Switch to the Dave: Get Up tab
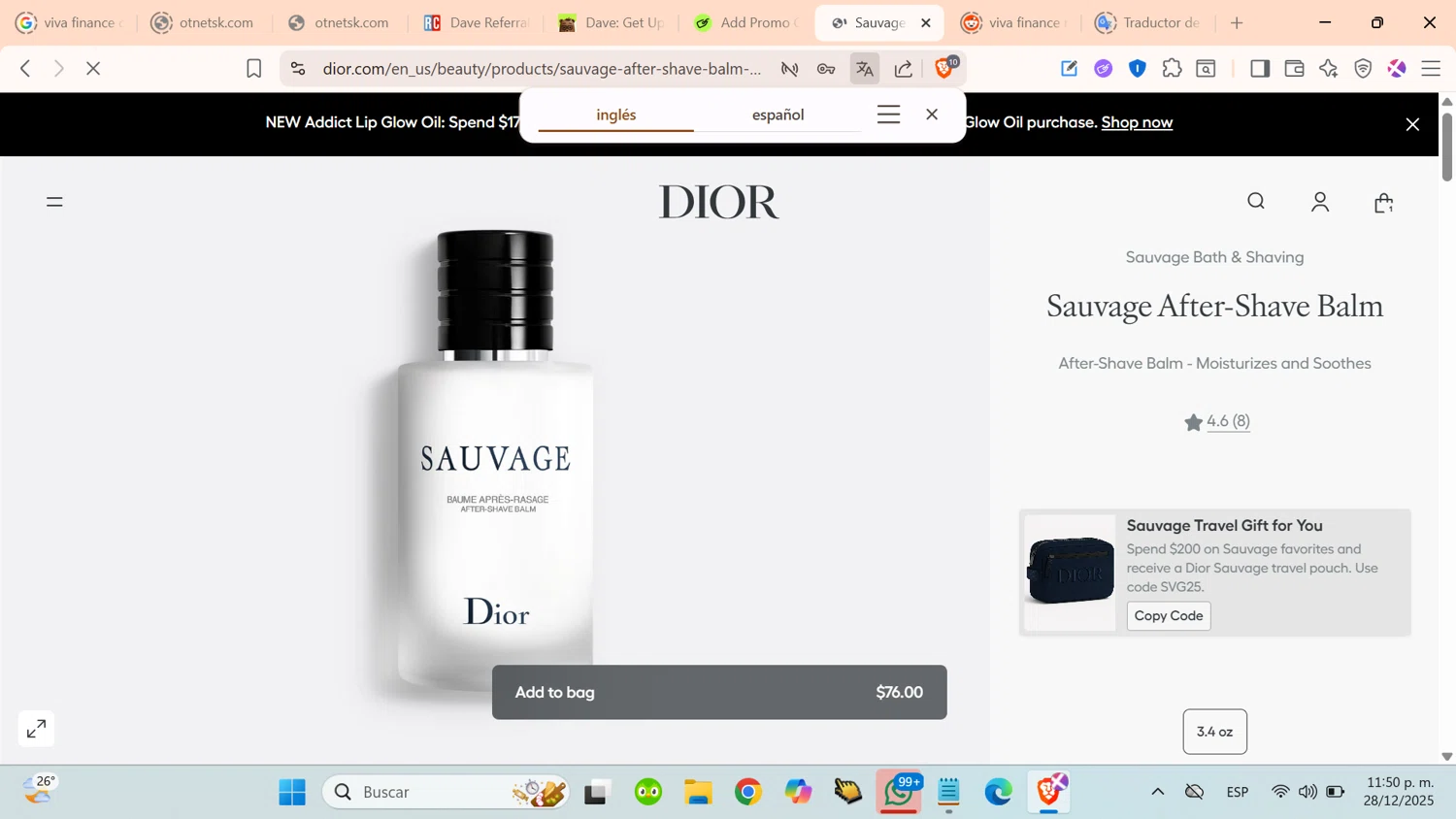The width and height of the screenshot is (1456, 819). 612,22
